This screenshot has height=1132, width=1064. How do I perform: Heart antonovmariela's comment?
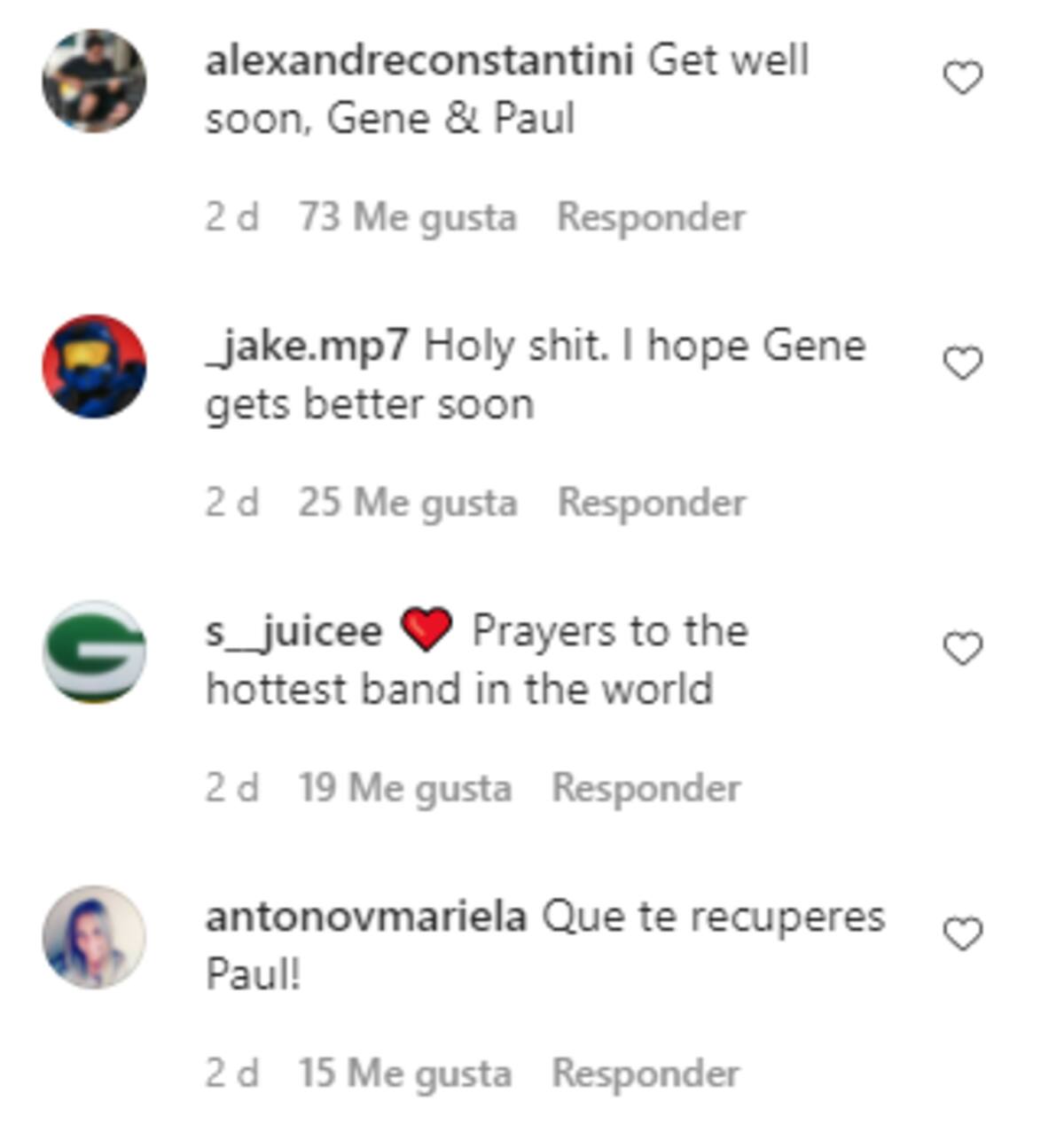click(962, 934)
